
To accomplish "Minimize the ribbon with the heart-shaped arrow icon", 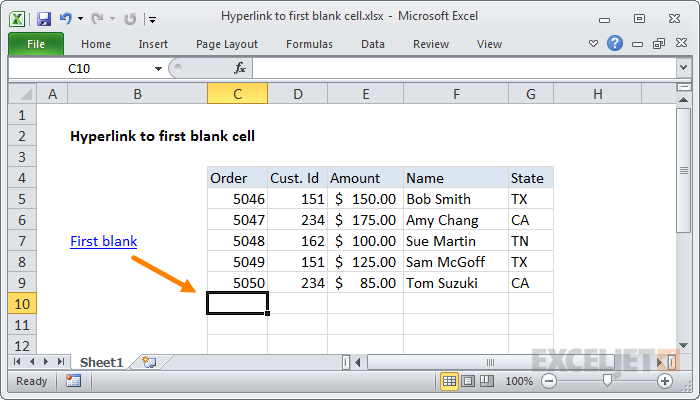I will pos(593,44).
